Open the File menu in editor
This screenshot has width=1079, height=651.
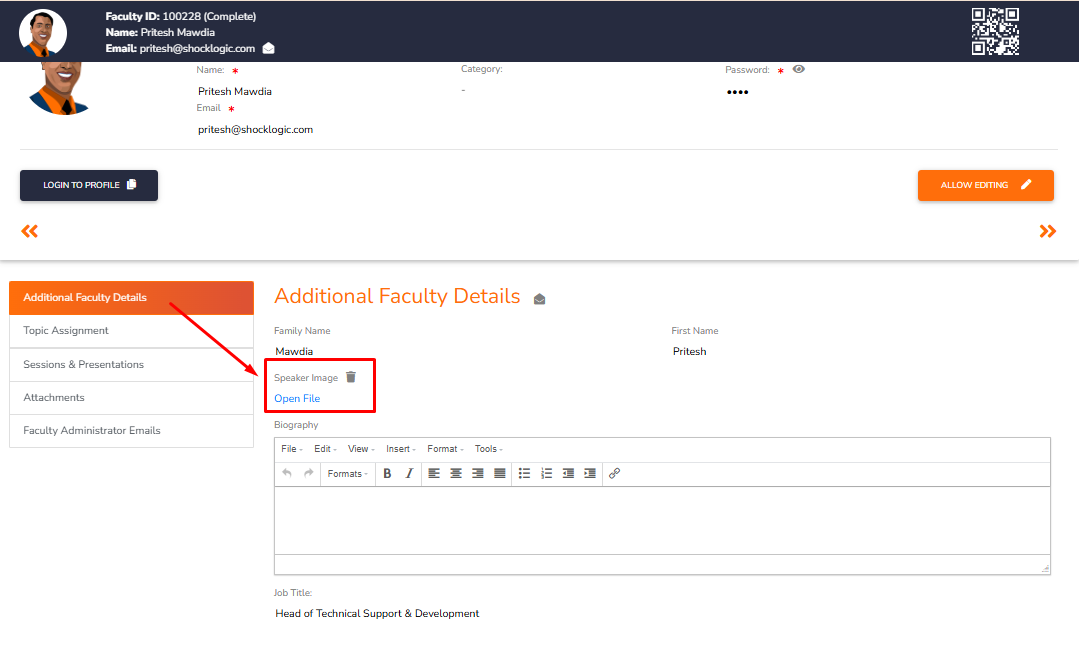coord(292,449)
